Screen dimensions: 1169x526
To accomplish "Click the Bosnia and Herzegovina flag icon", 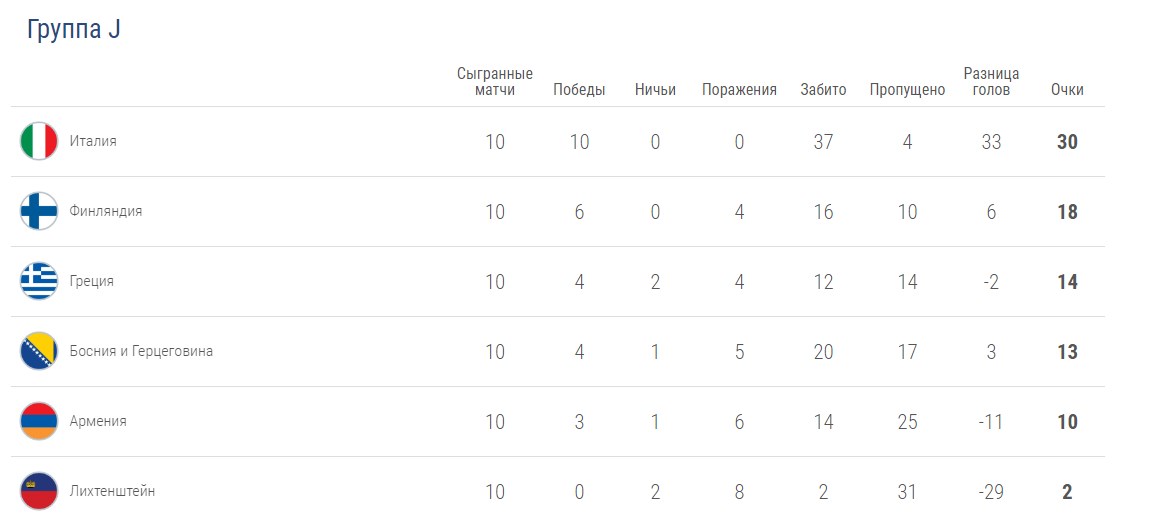I will click(39, 351).
